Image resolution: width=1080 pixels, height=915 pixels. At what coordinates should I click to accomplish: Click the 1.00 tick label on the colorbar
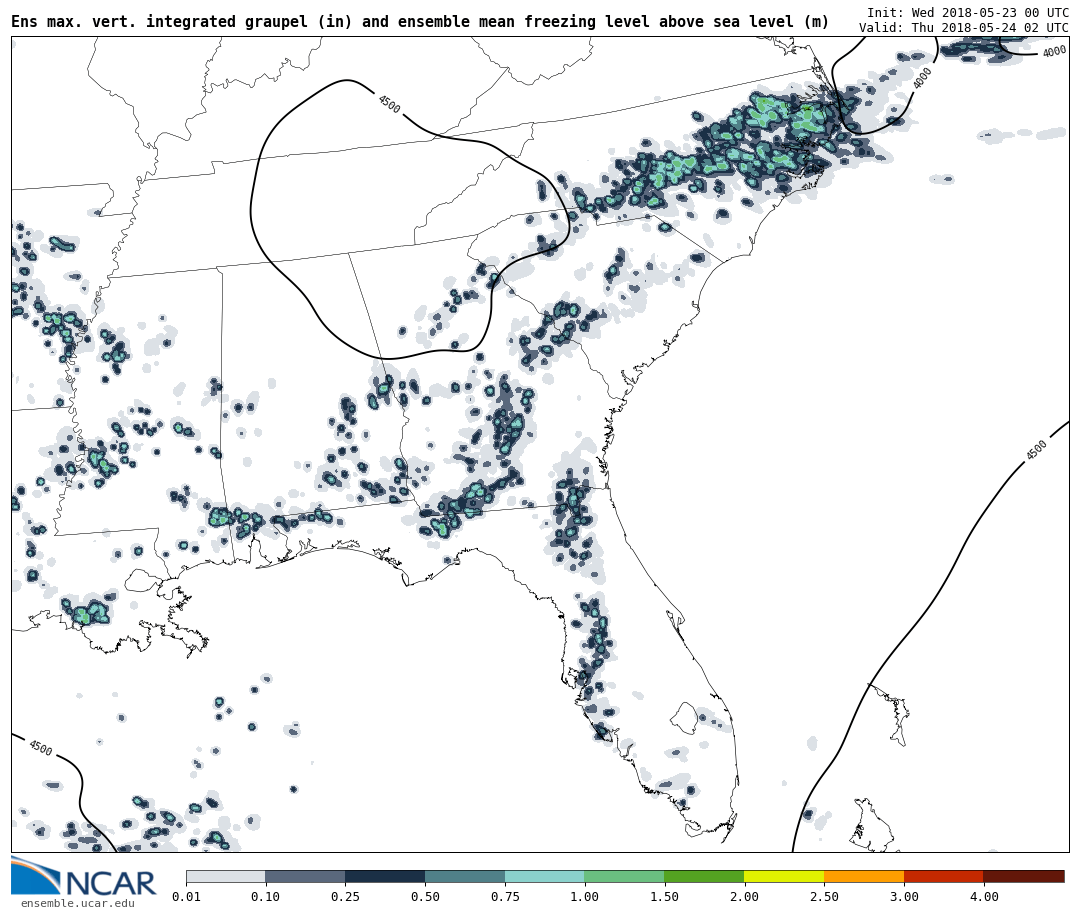click(584, 897)
